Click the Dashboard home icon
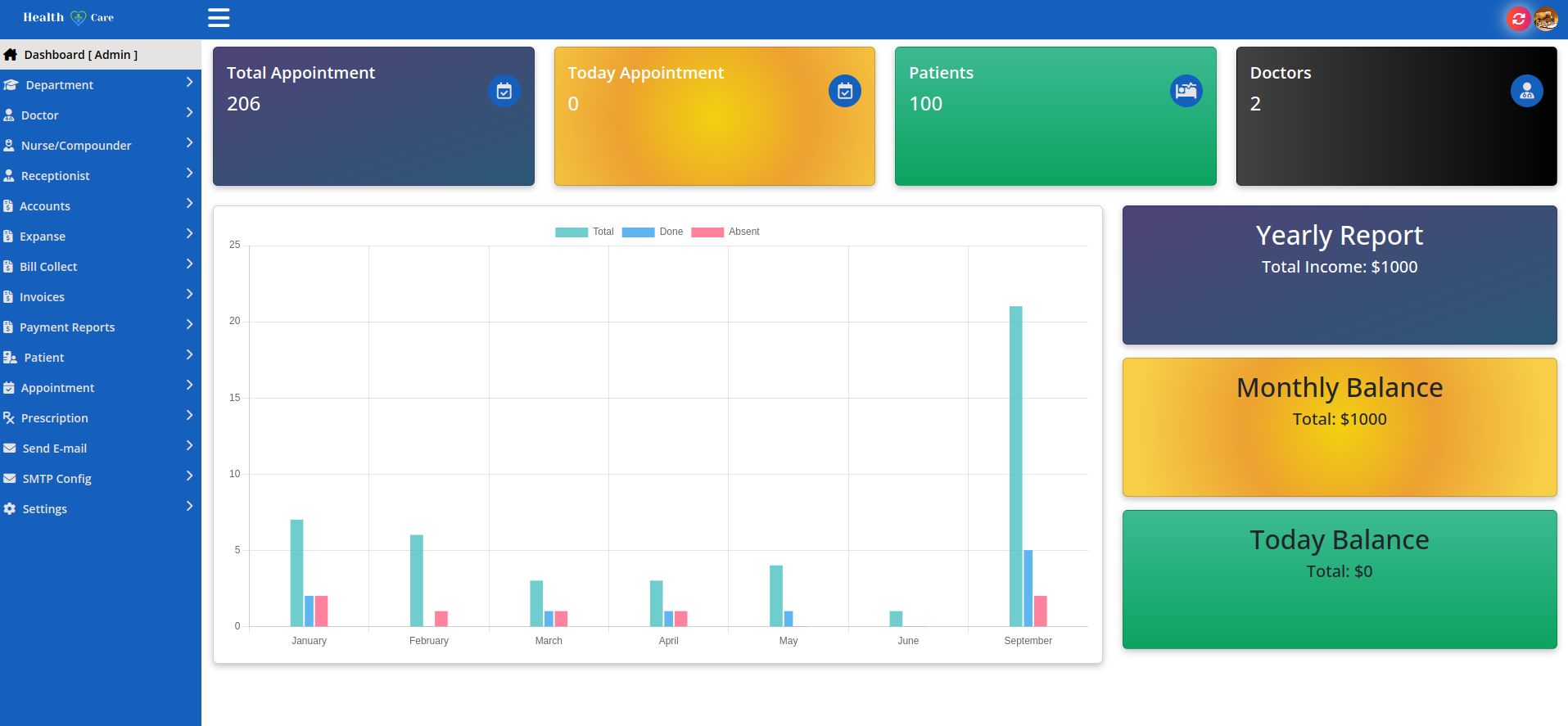 click(11, 55)
